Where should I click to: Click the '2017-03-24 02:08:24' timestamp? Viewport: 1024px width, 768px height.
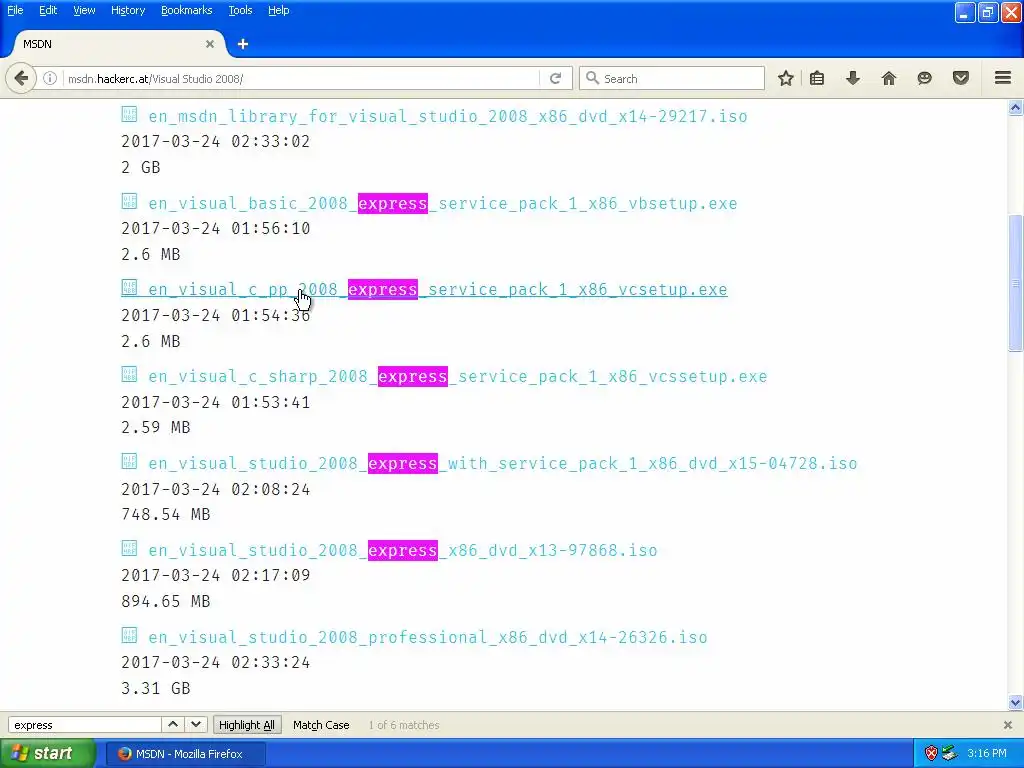(216, 490)
